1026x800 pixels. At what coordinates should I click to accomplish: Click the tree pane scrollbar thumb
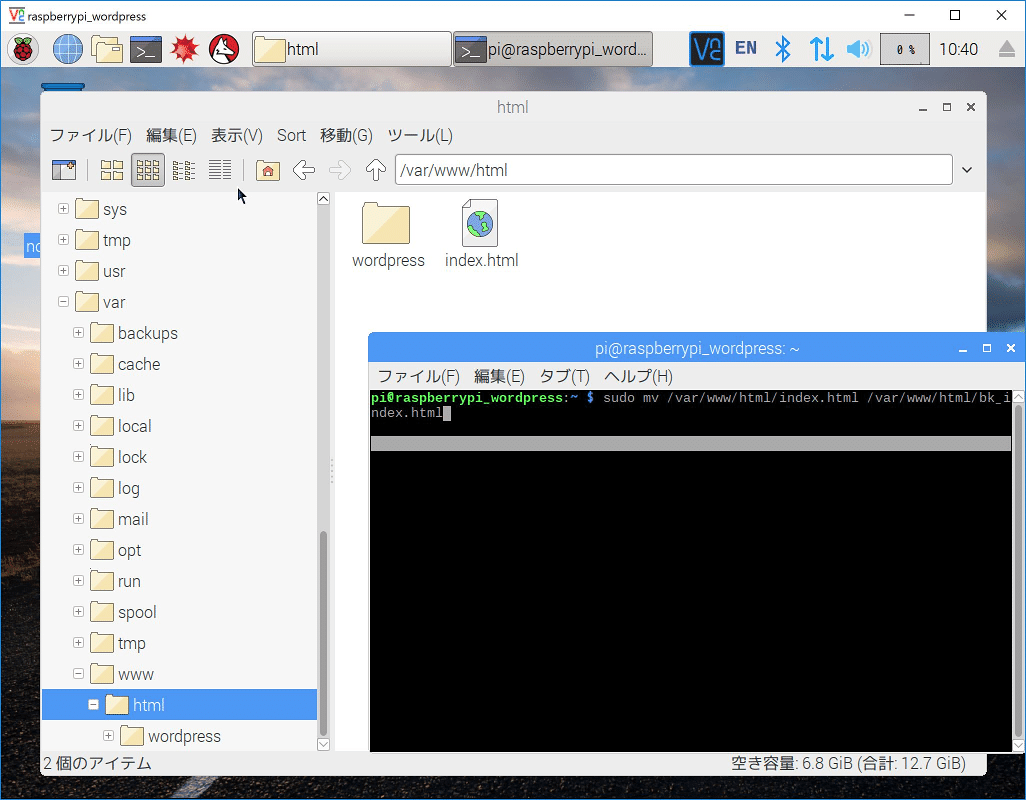[323, 634]
